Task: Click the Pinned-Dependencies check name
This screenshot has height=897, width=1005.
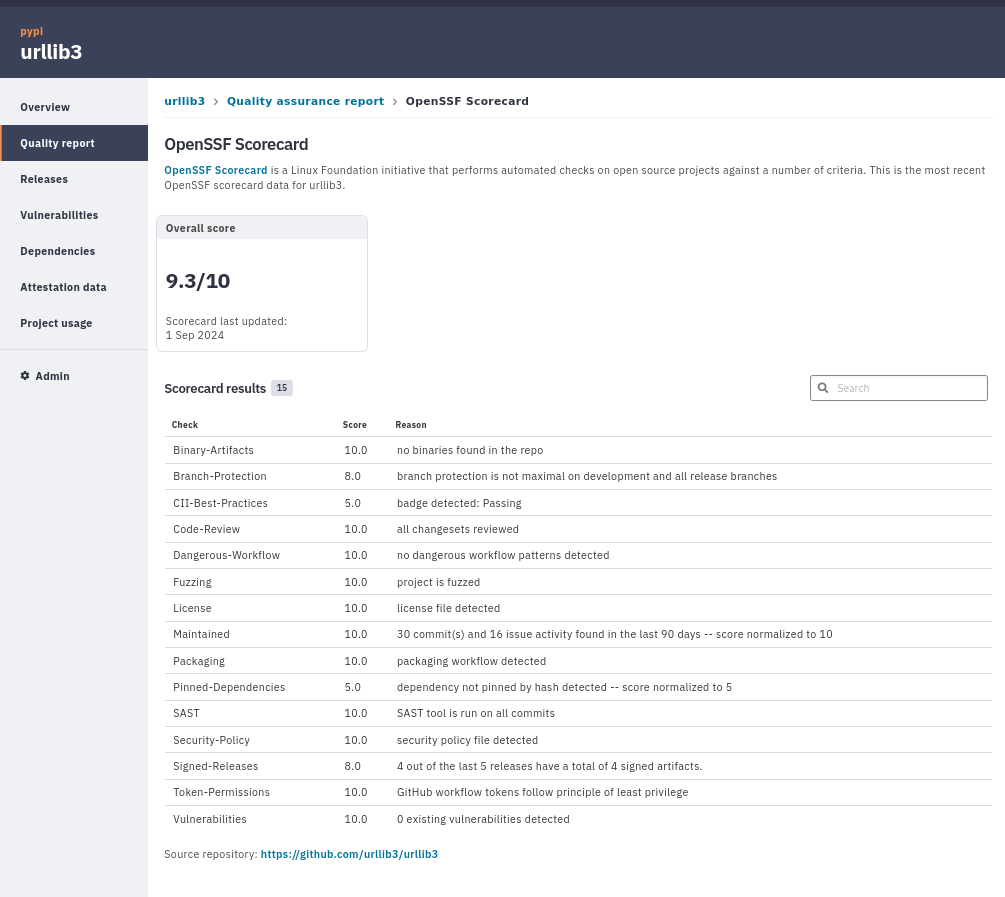Action: pyautogui.click(x=229, y=687)
